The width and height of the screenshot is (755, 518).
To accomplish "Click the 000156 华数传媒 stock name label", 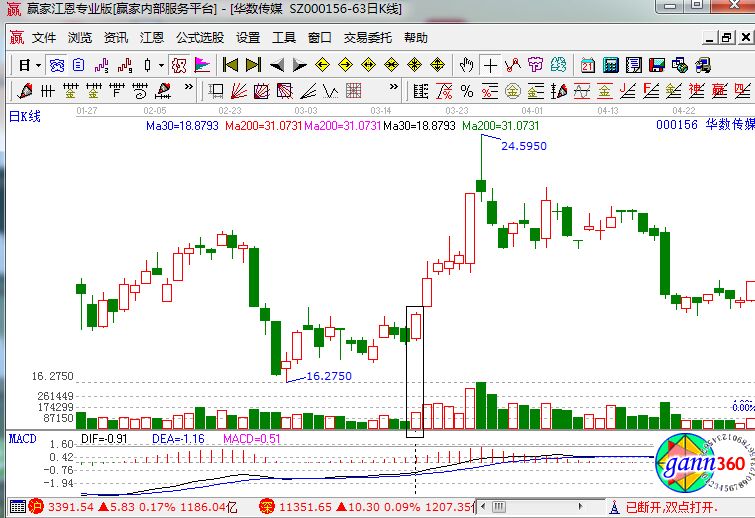I will click(x=703, y=126).
